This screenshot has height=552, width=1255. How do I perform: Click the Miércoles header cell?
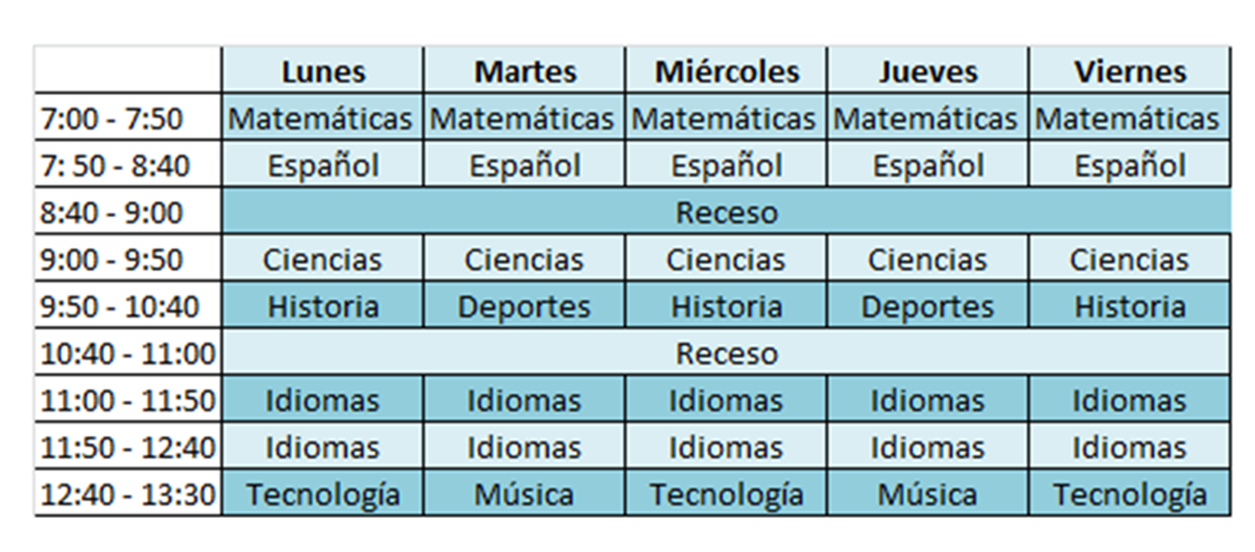tap(726, 70)
